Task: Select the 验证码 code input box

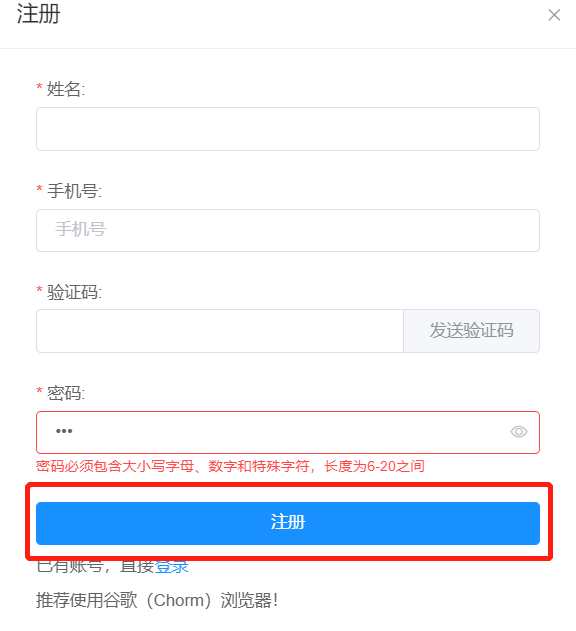Action: point(220,331)
